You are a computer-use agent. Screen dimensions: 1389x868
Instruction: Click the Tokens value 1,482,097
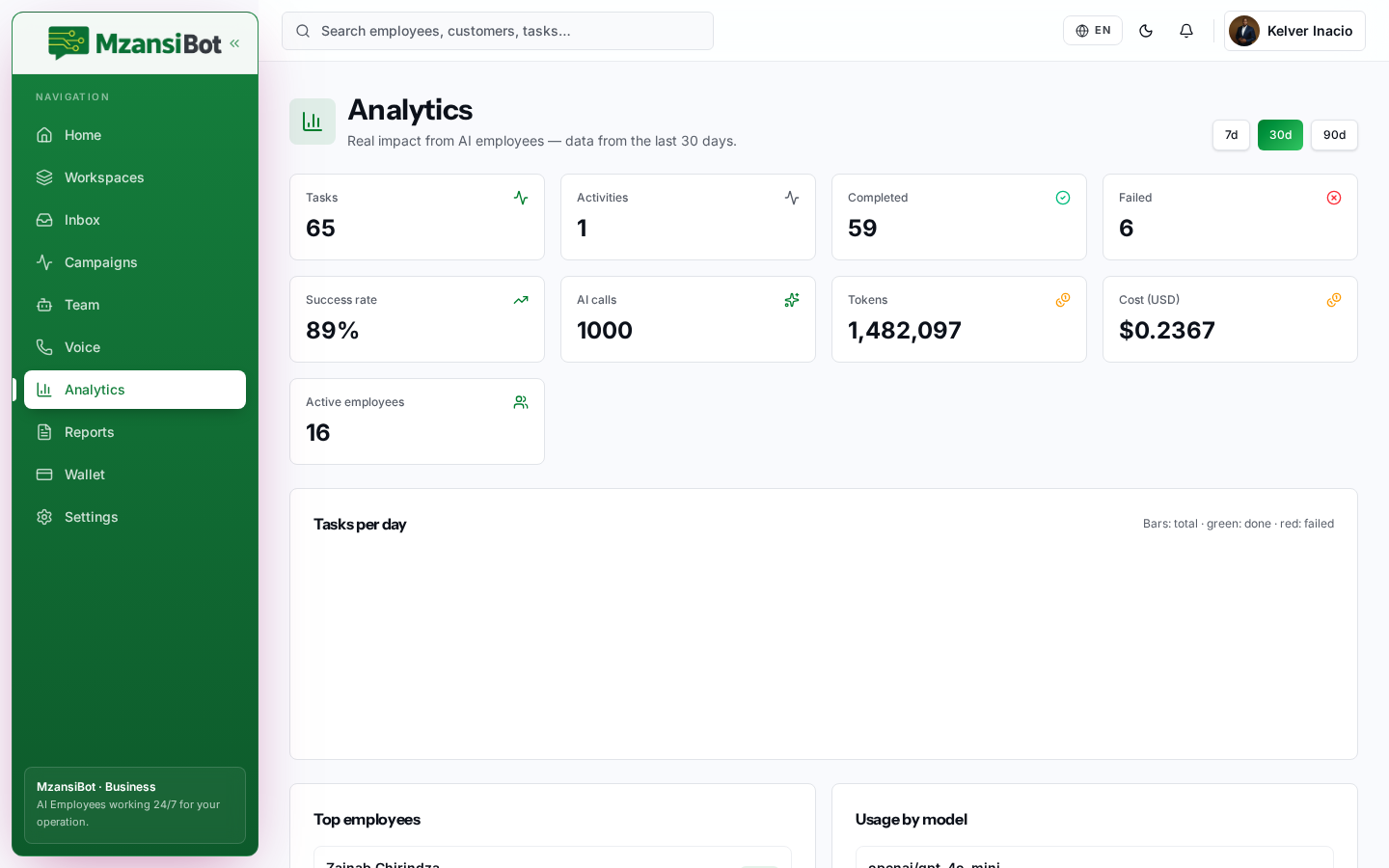click(x=905, y=331)
